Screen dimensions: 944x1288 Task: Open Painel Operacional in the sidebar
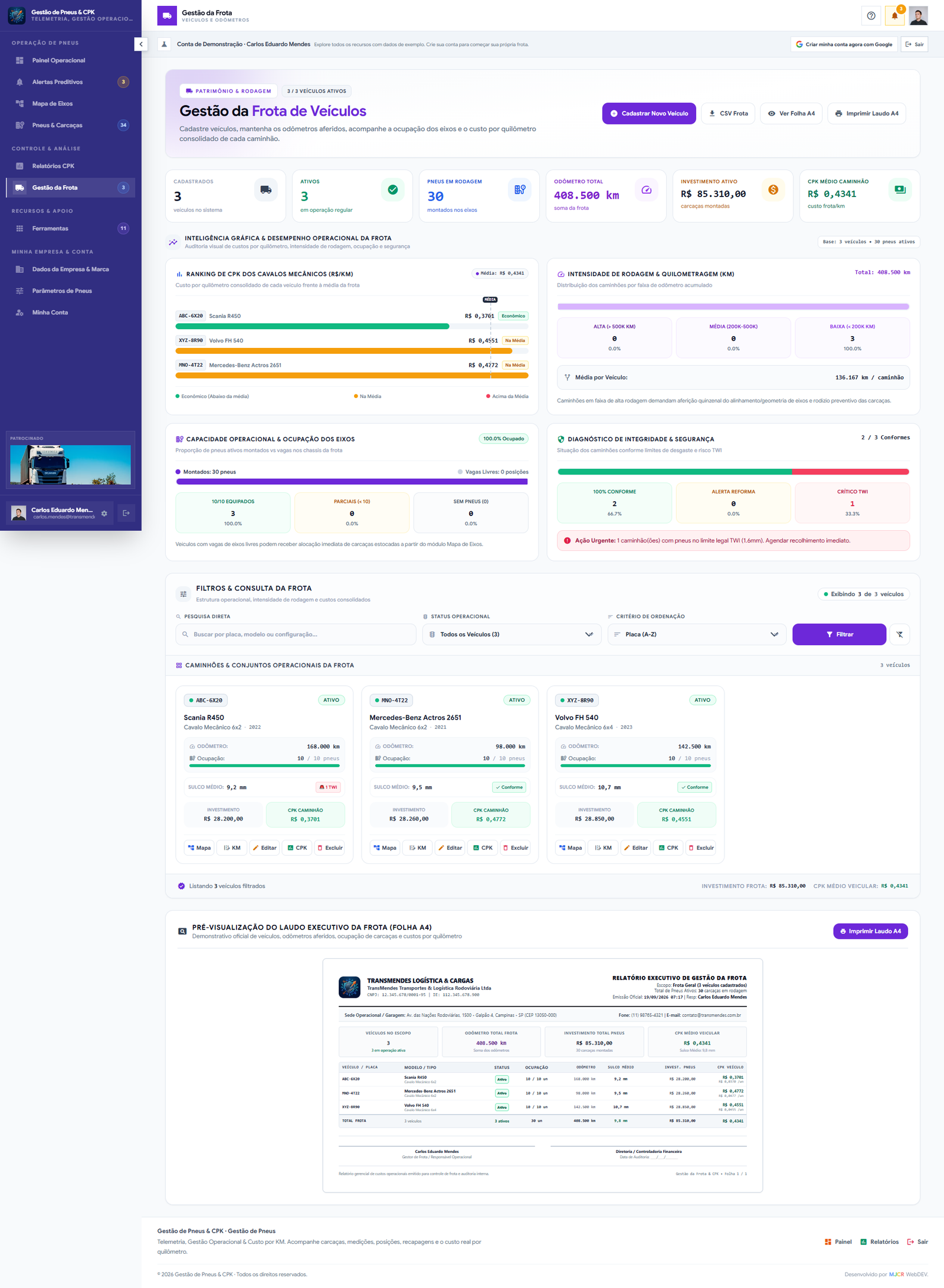click(x=71, y=61)
